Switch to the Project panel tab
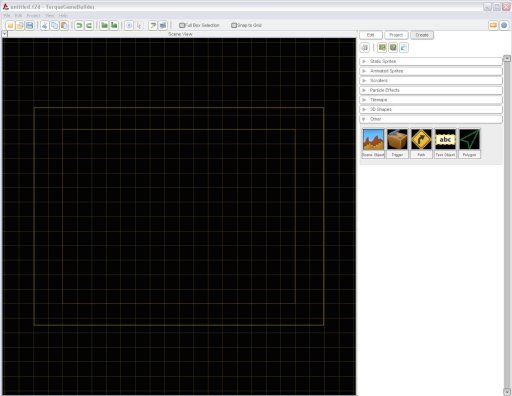 [x=396, y=35]
